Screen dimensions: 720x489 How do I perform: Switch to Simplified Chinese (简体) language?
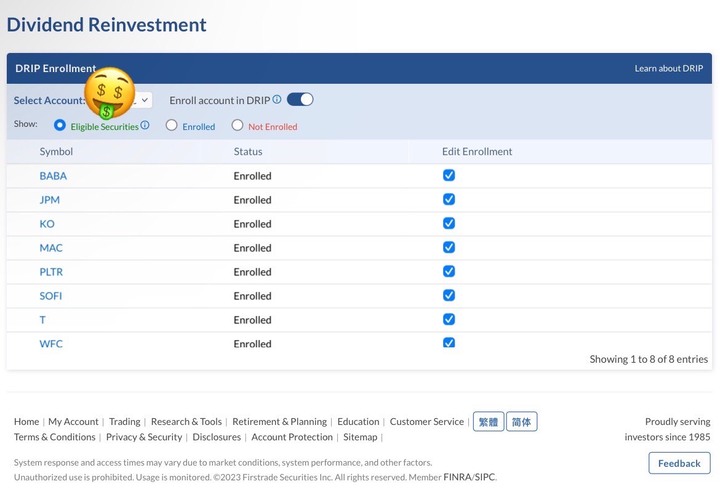(x=522, y=422)
